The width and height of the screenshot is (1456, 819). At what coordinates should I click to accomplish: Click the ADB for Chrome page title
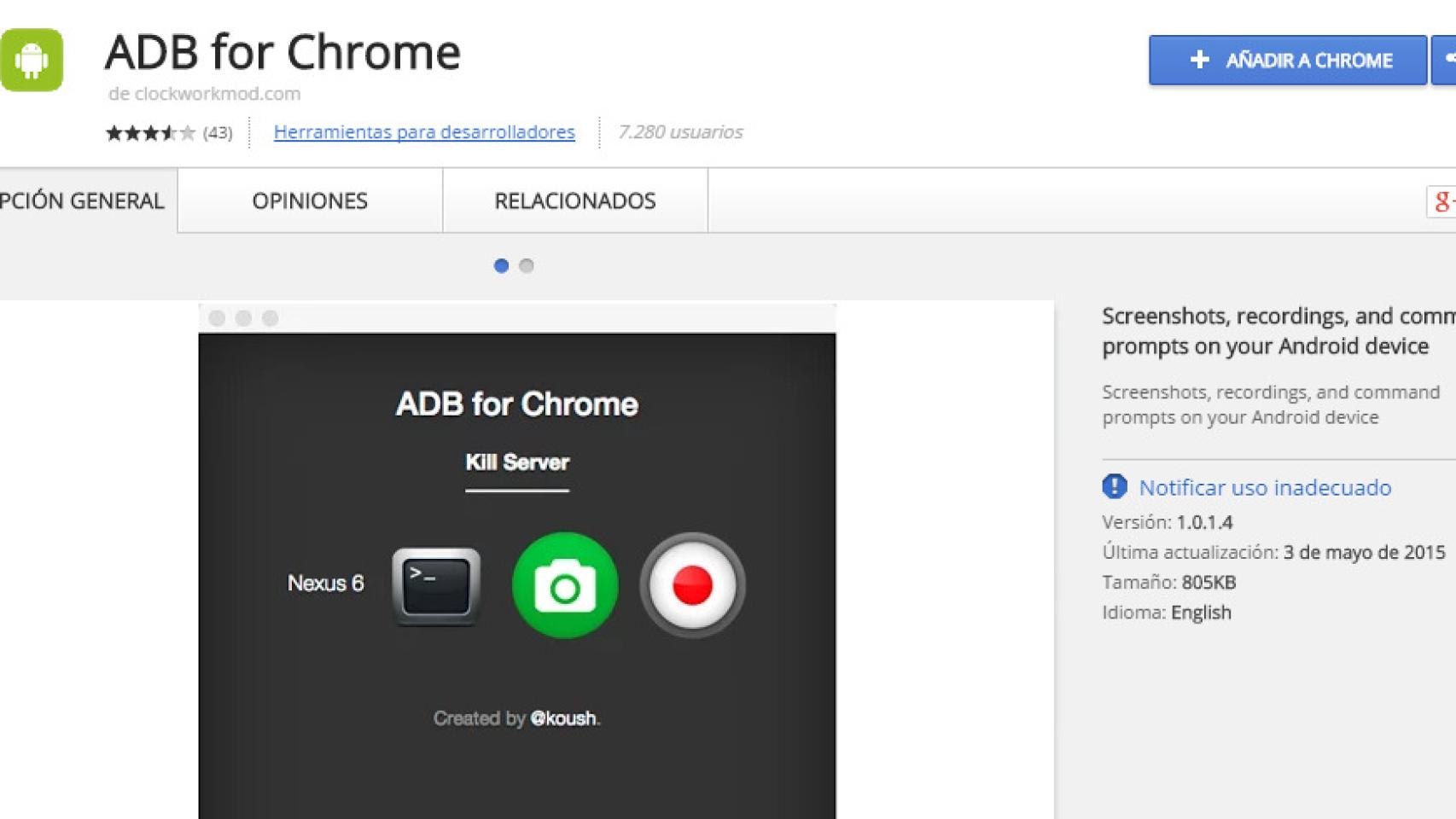(282, 52)
